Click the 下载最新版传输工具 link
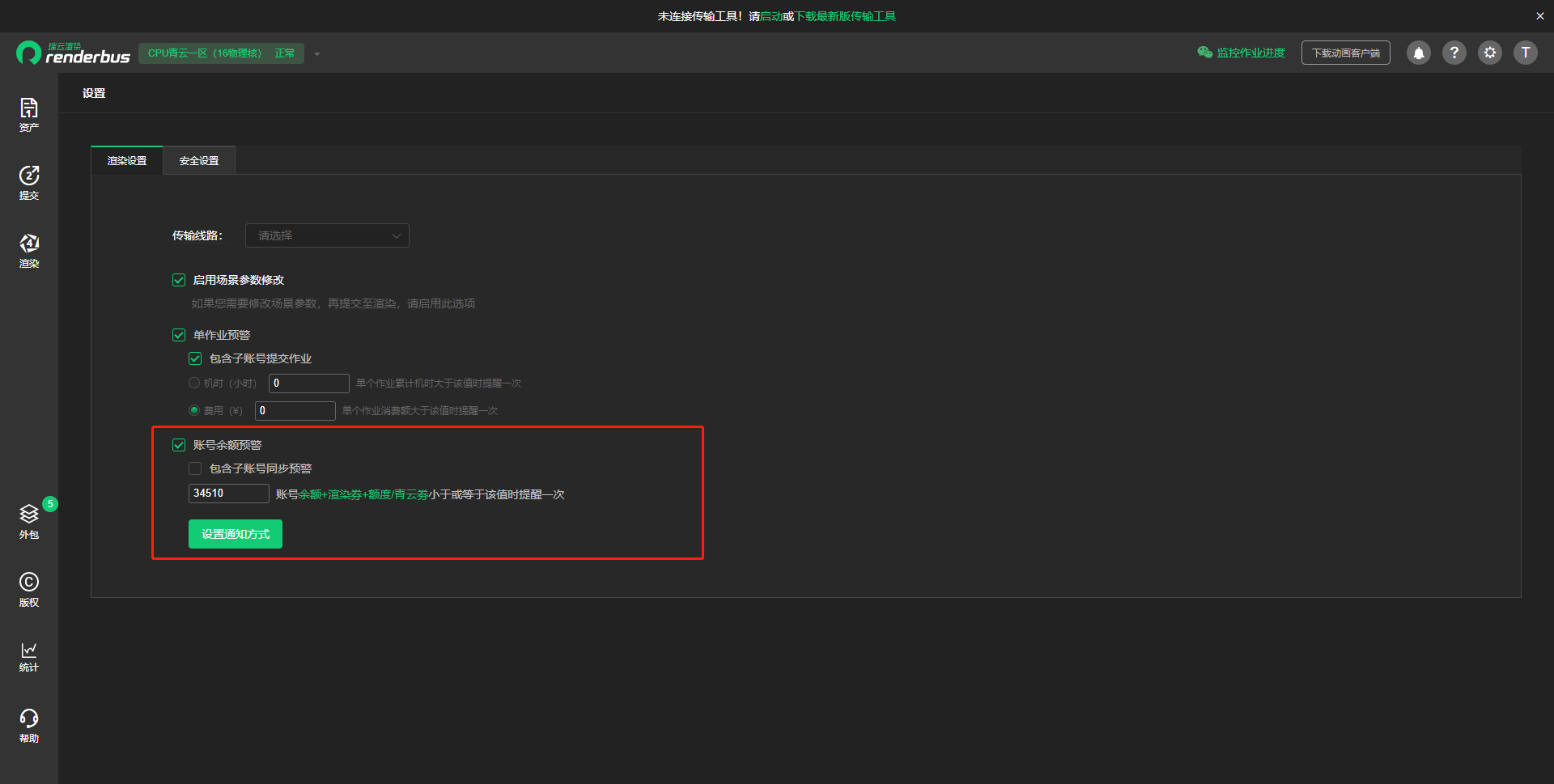The image size is (1554, 784). (845, 16)
